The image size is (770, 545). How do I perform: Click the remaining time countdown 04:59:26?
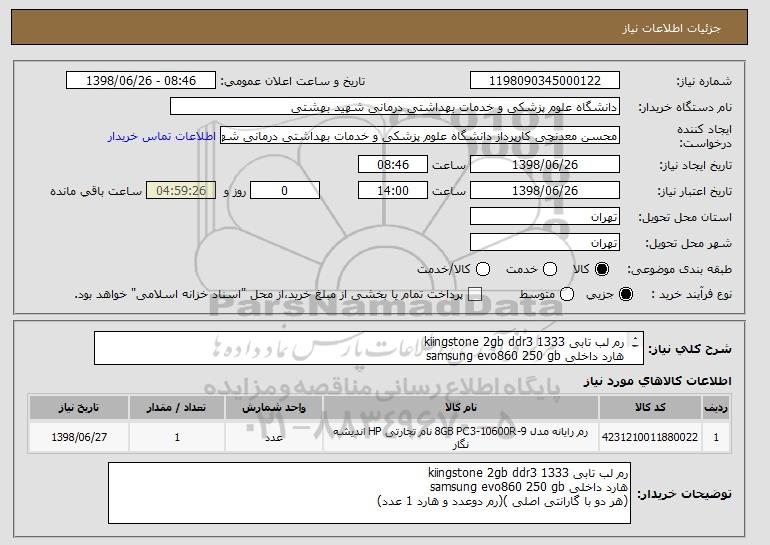(181, 191)
